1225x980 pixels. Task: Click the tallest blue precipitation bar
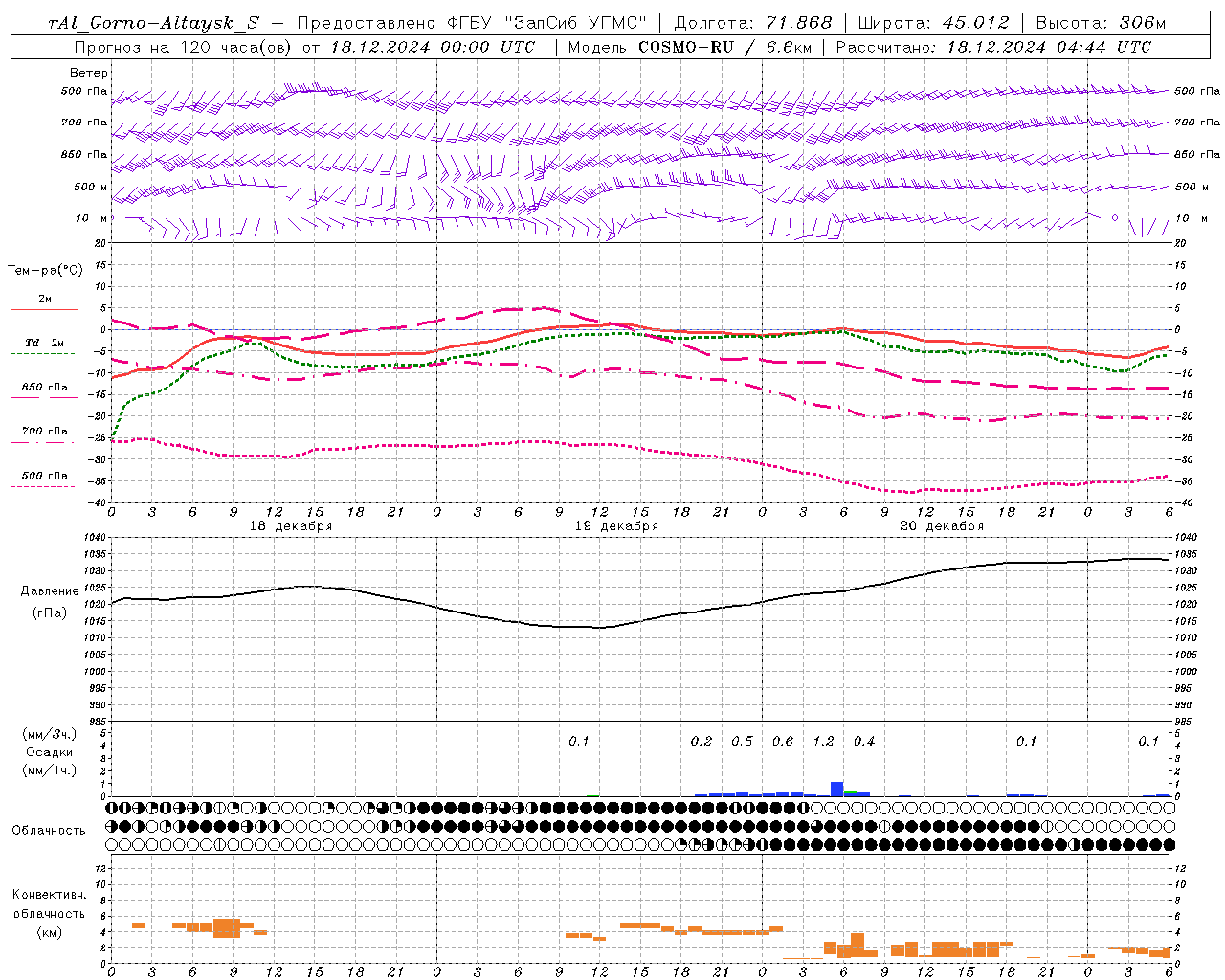836,790
